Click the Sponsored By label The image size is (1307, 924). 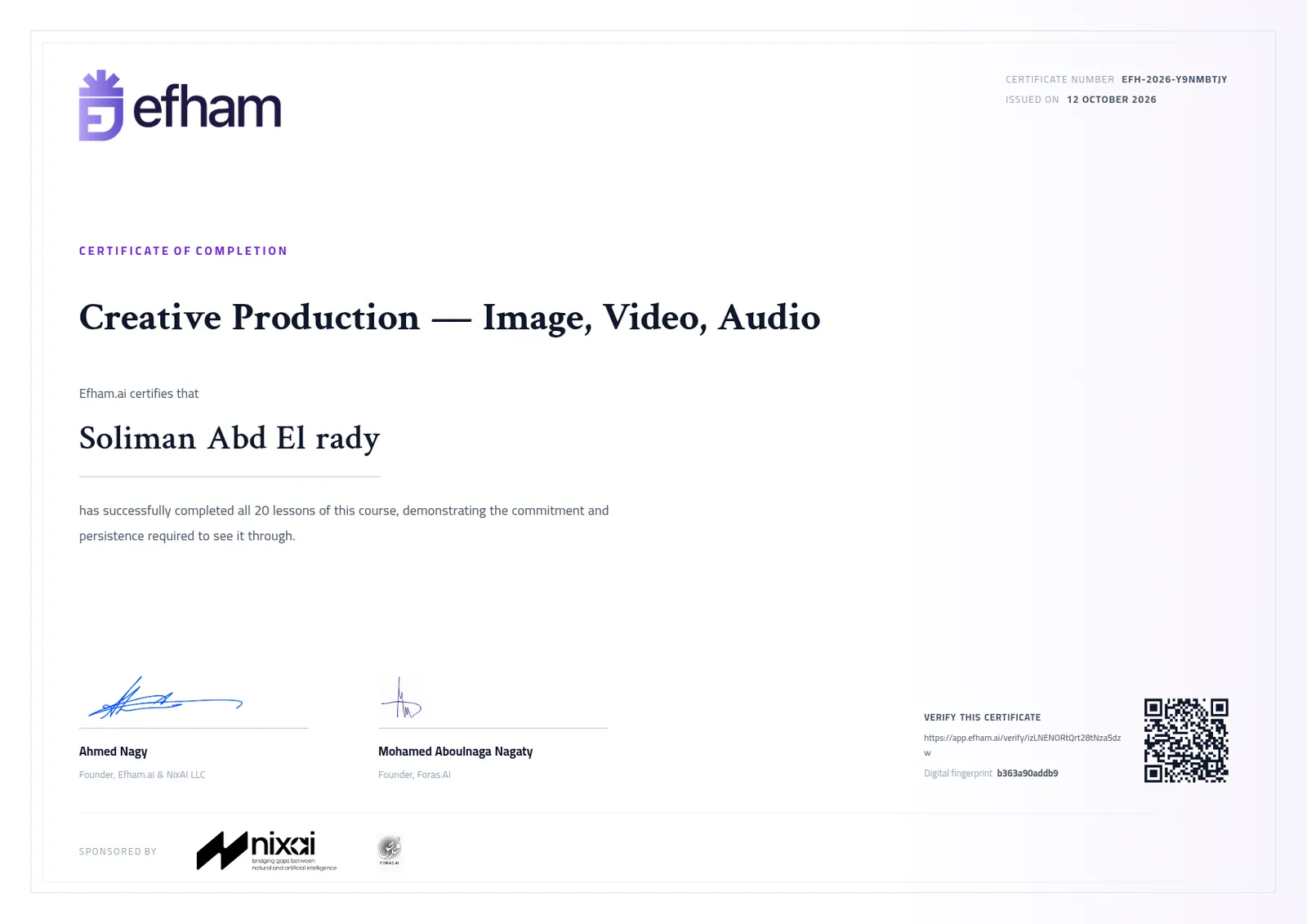[x=118, y=851]
